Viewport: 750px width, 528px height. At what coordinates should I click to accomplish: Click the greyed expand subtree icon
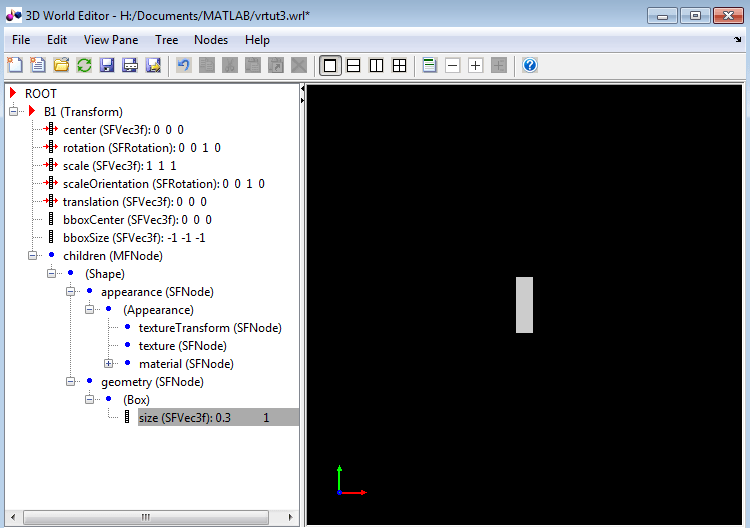point(499,66)
